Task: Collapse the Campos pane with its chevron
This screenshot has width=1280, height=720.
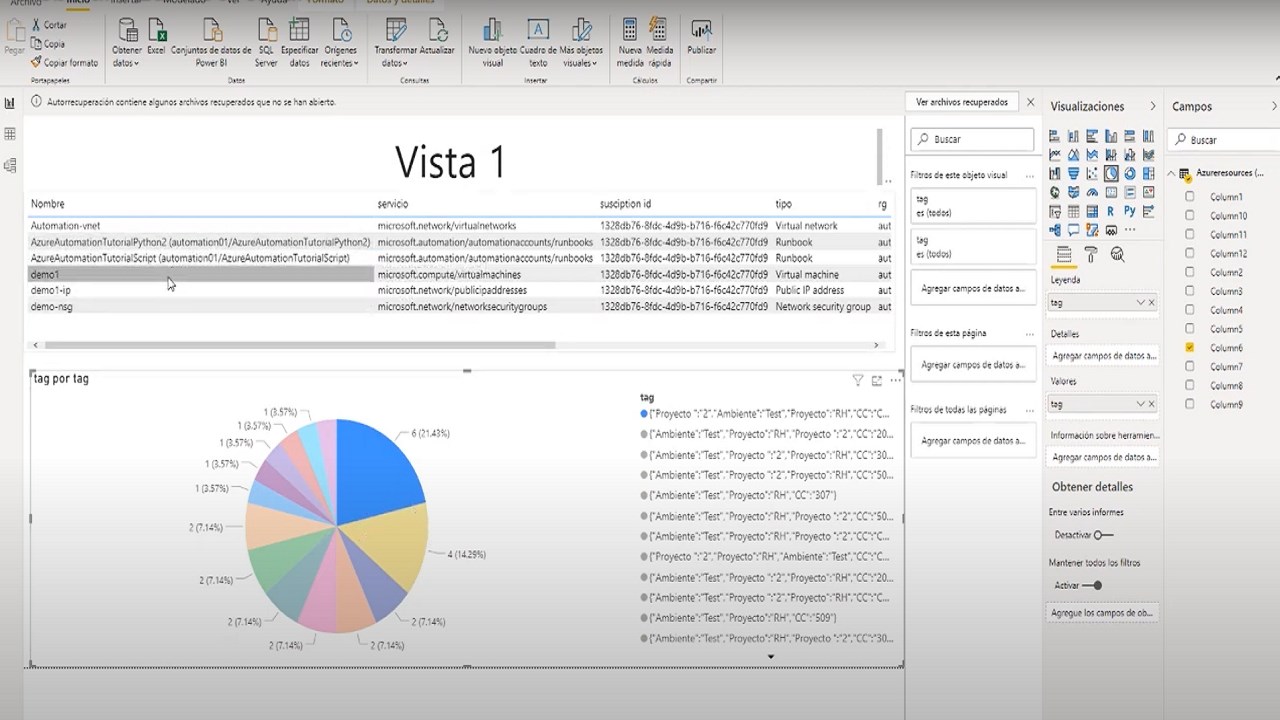Action: [x=1273, y=106]
